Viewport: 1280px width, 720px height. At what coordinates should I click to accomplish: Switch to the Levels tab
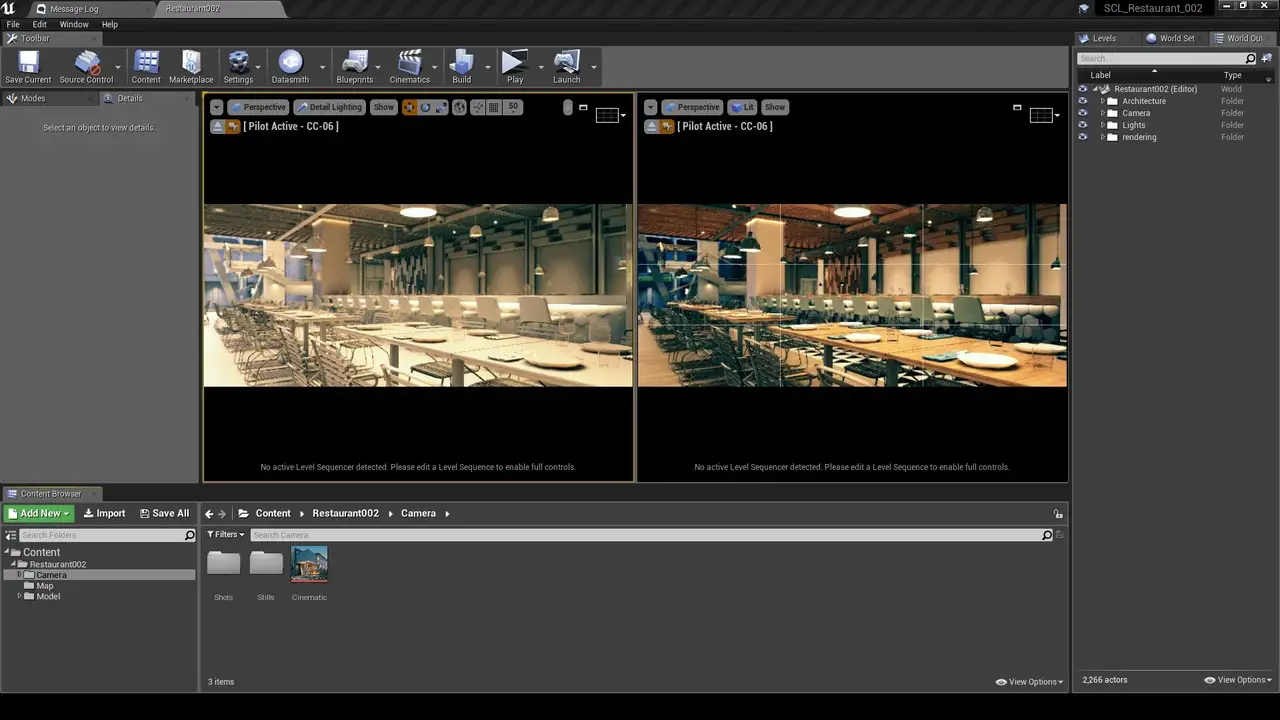[x=1103, y=38]
